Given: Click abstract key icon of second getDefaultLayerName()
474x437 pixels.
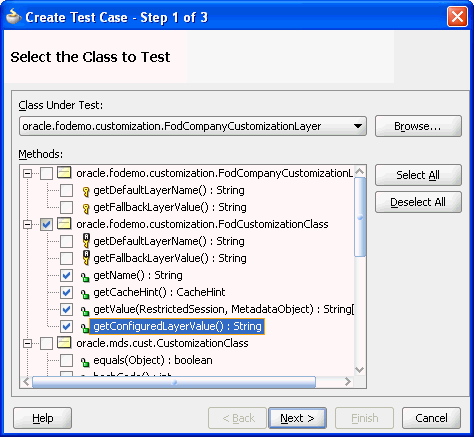Looking at the screenshot, I should [86, 241].
